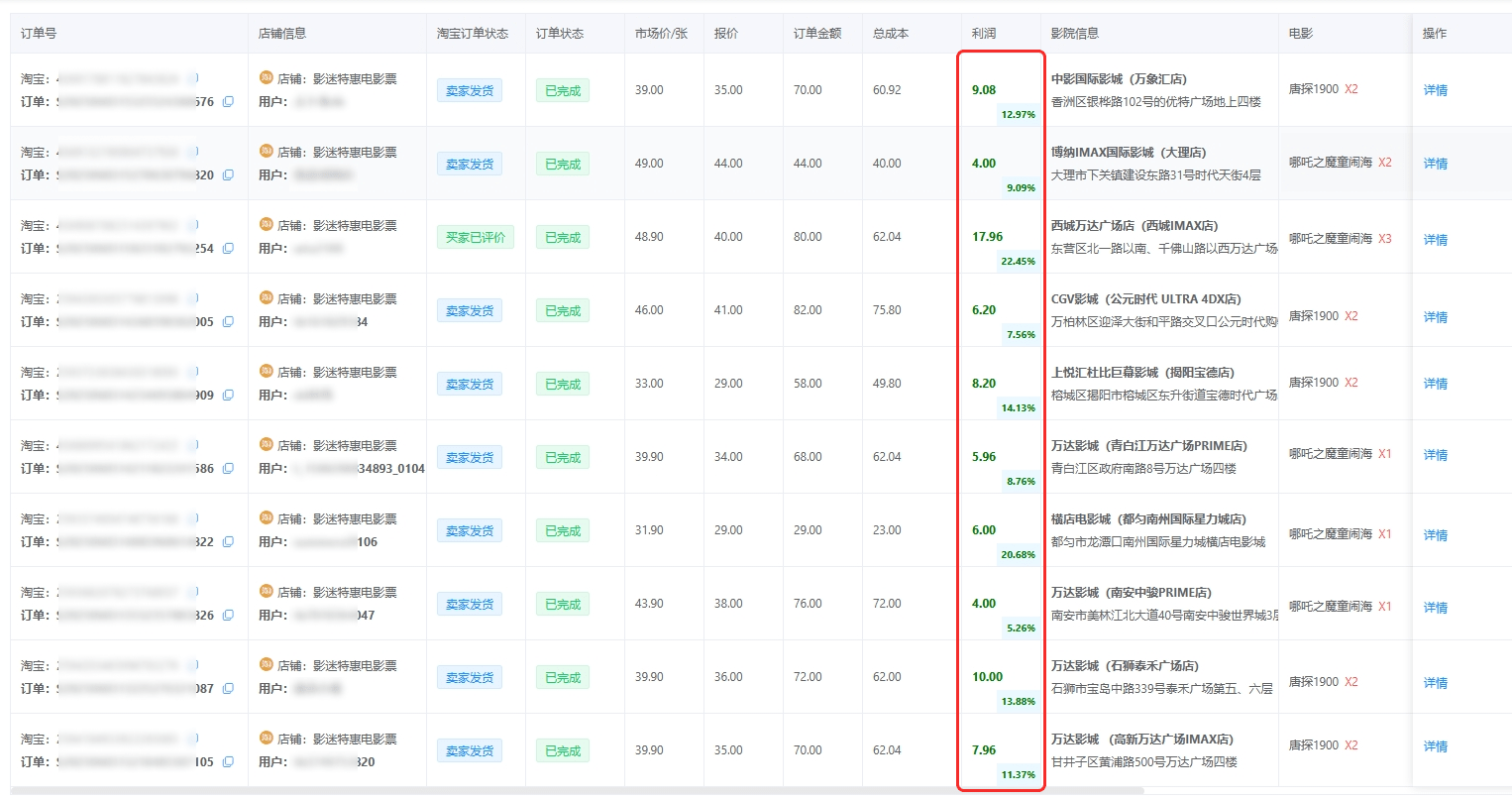Open 详情 for 横店电影城 order
This screenshot has width=1512, height=799.
[1435, 535]
